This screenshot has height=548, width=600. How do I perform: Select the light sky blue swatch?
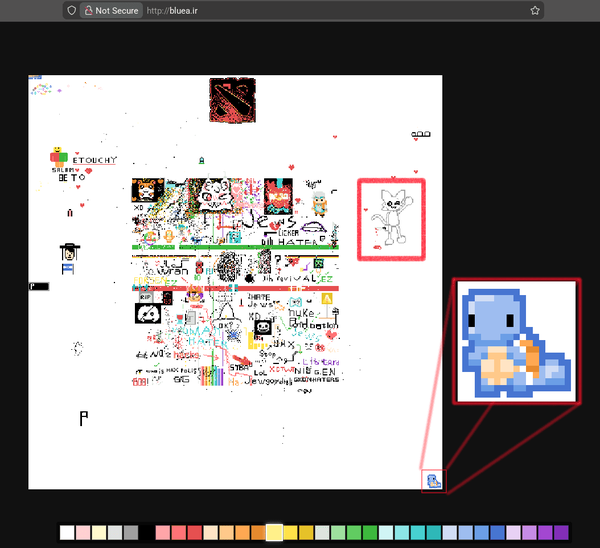pyautogui.click(x=466, y=532)
